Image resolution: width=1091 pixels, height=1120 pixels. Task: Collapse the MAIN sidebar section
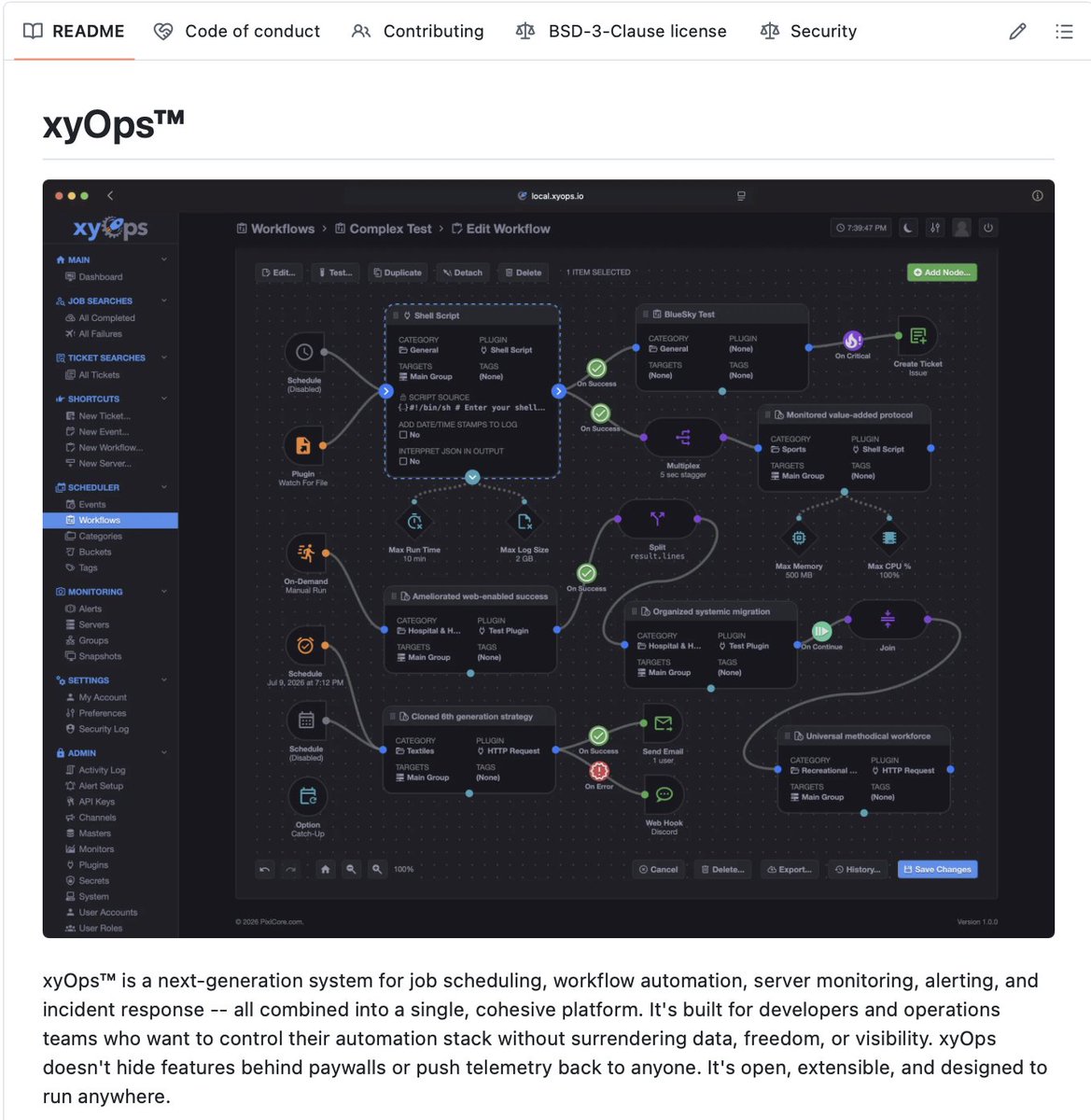pyautogui.click(x=164, y=259)
